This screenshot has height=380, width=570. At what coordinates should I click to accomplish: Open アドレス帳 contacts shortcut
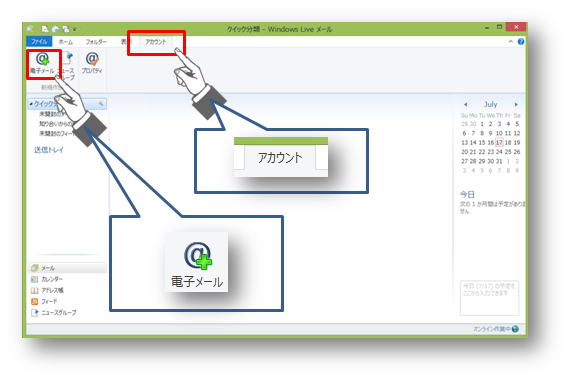point(47,290)
